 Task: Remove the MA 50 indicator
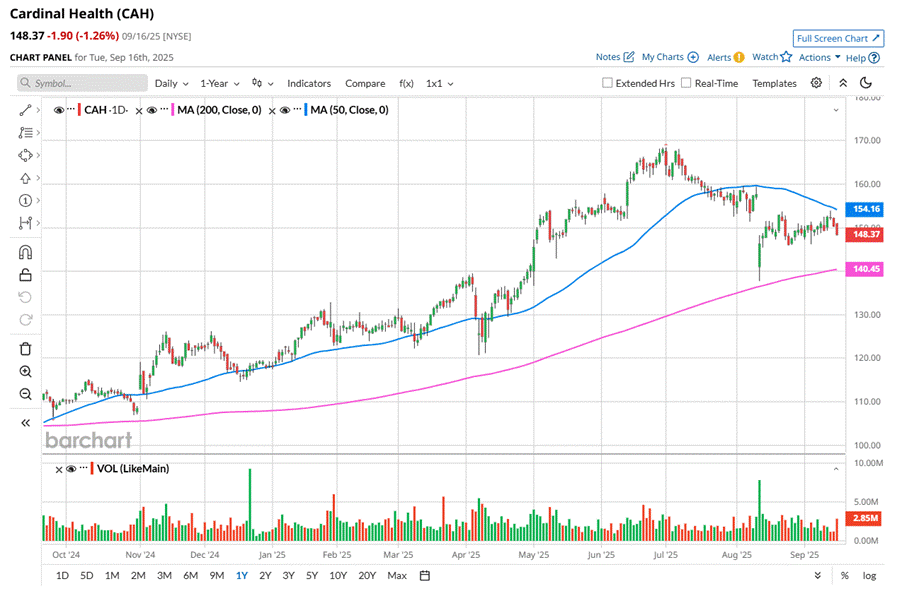point(272,111)
